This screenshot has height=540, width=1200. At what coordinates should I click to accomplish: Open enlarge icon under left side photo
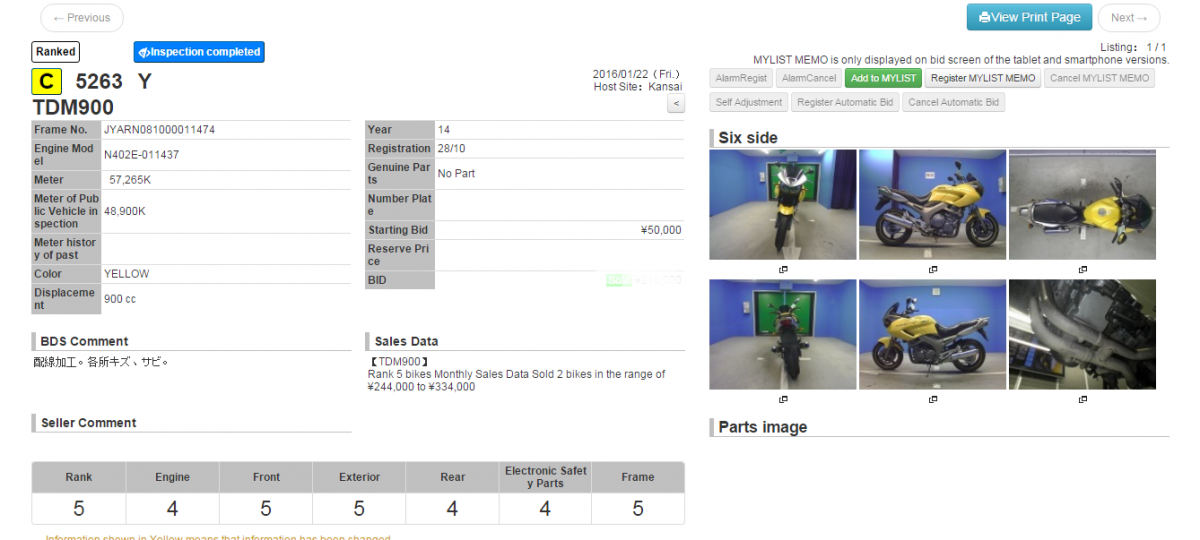click(933, 399)
